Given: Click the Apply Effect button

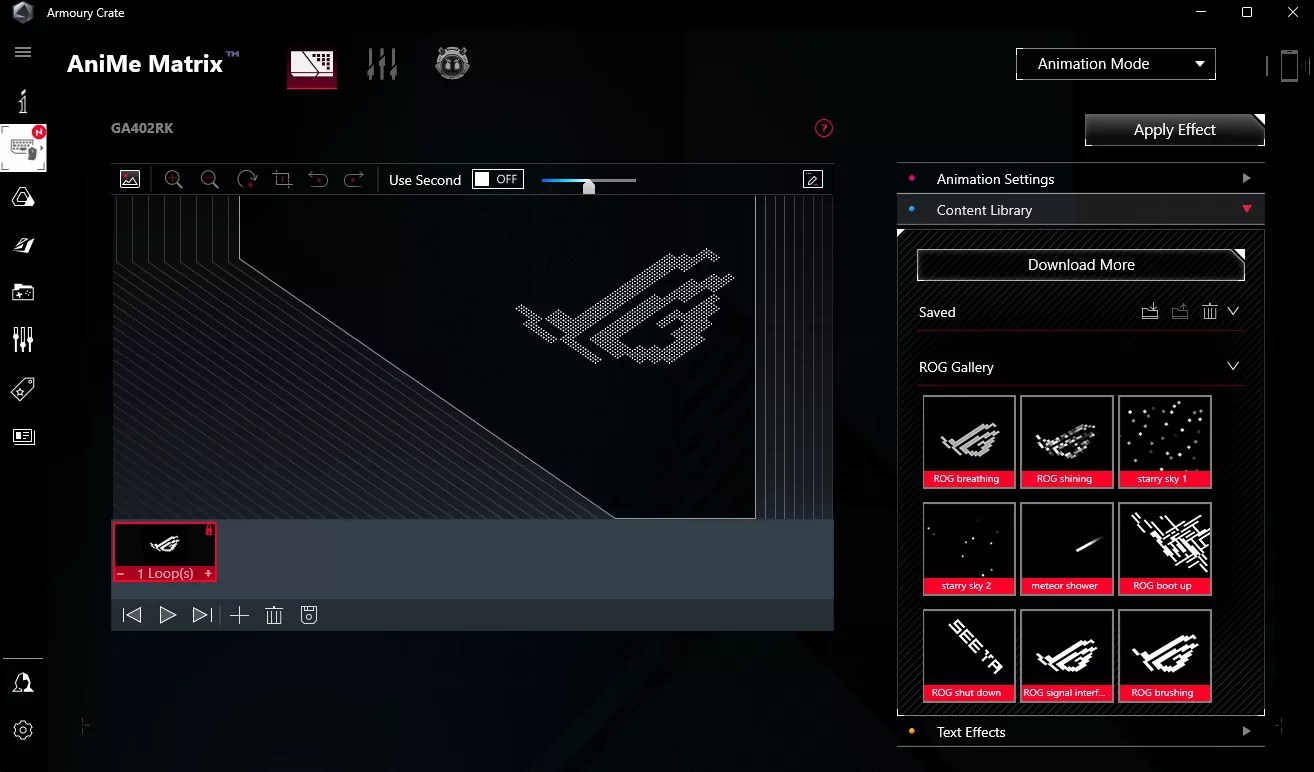Looking at the screenshot, I should [x=1175, y=130].
